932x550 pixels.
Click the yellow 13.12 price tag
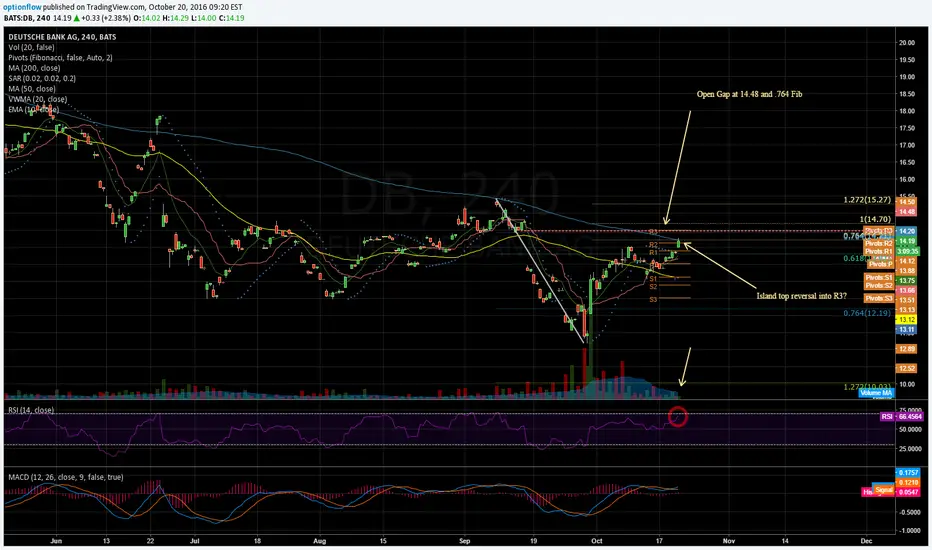point(906,320)
